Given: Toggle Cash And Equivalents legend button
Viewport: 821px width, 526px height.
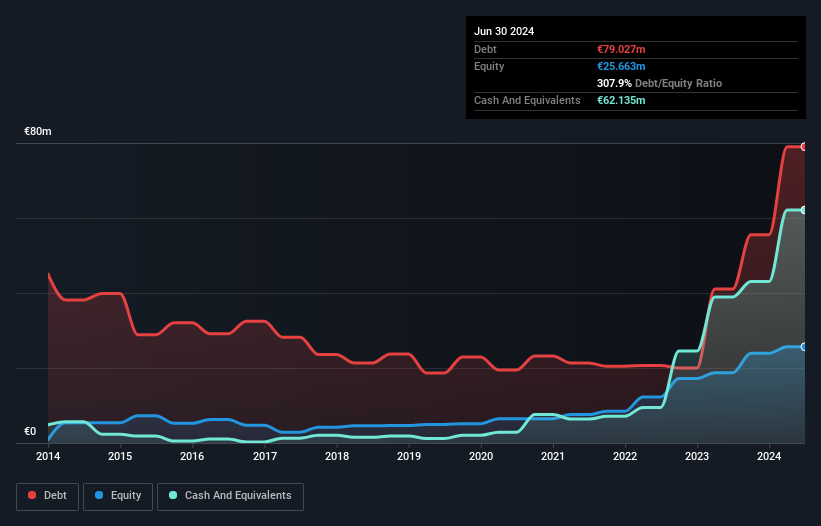Looking at the screenshot, I should pyautogui.click(x=230, y=496).
